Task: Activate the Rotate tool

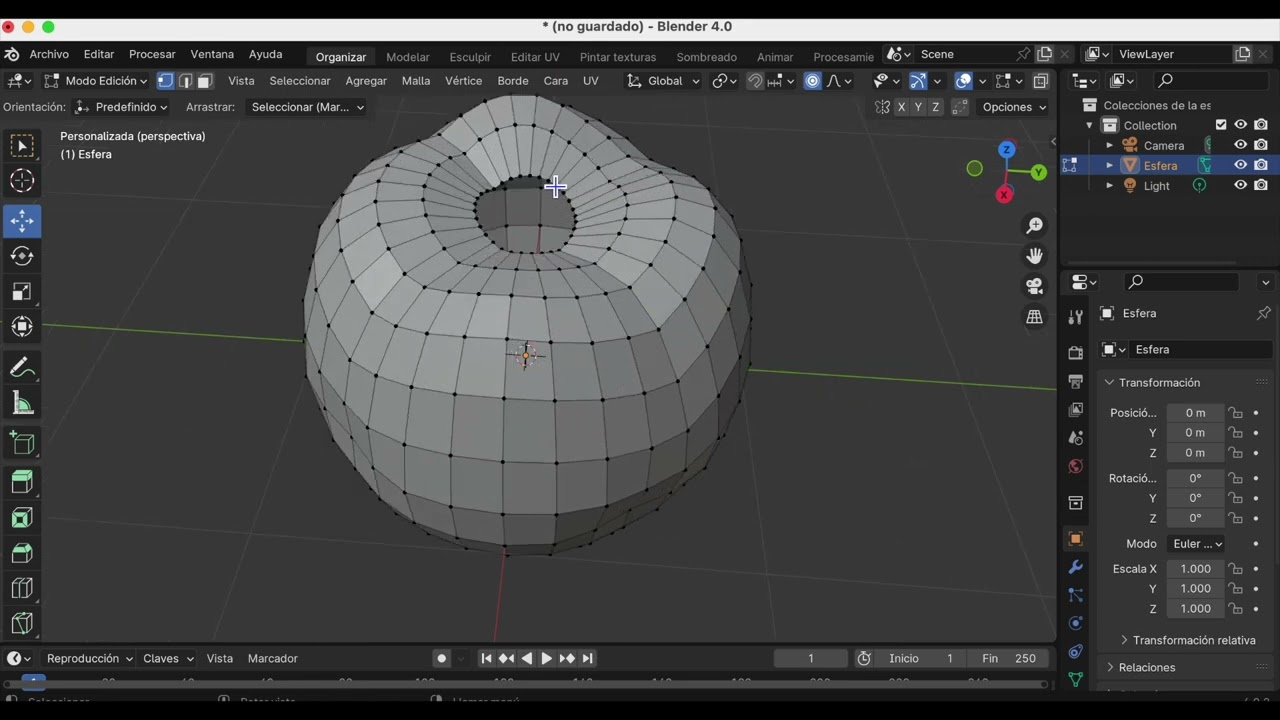Action: click(22, 256)
